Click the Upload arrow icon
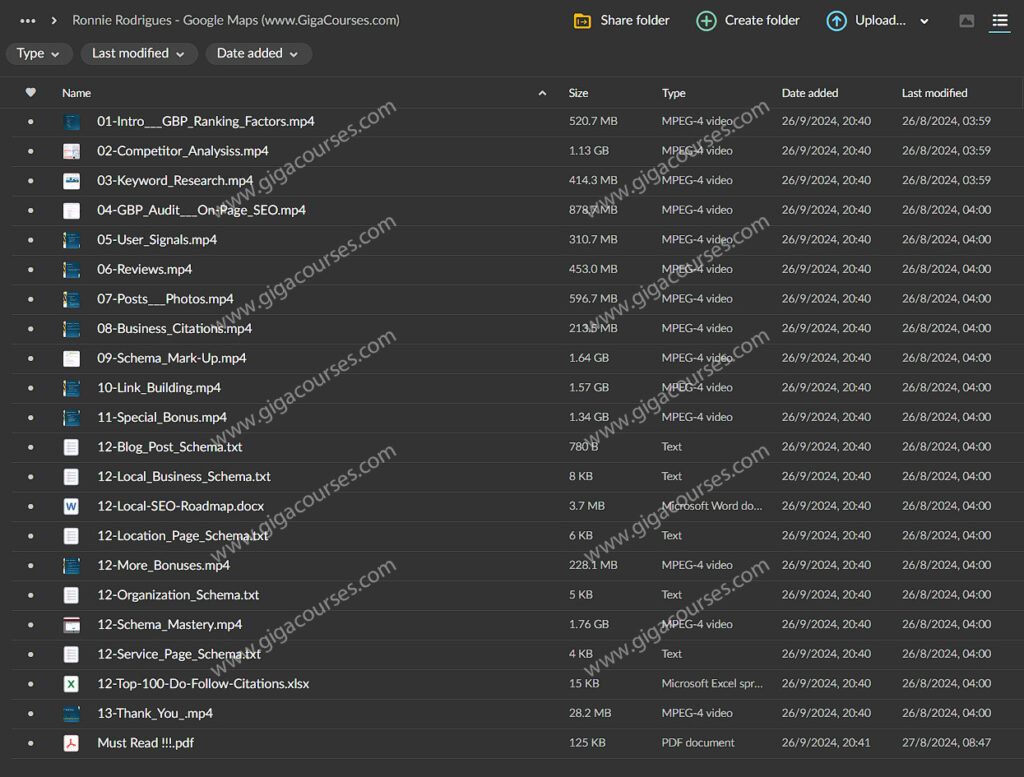This screenshot has height=777, width=1024. (836, 21)
